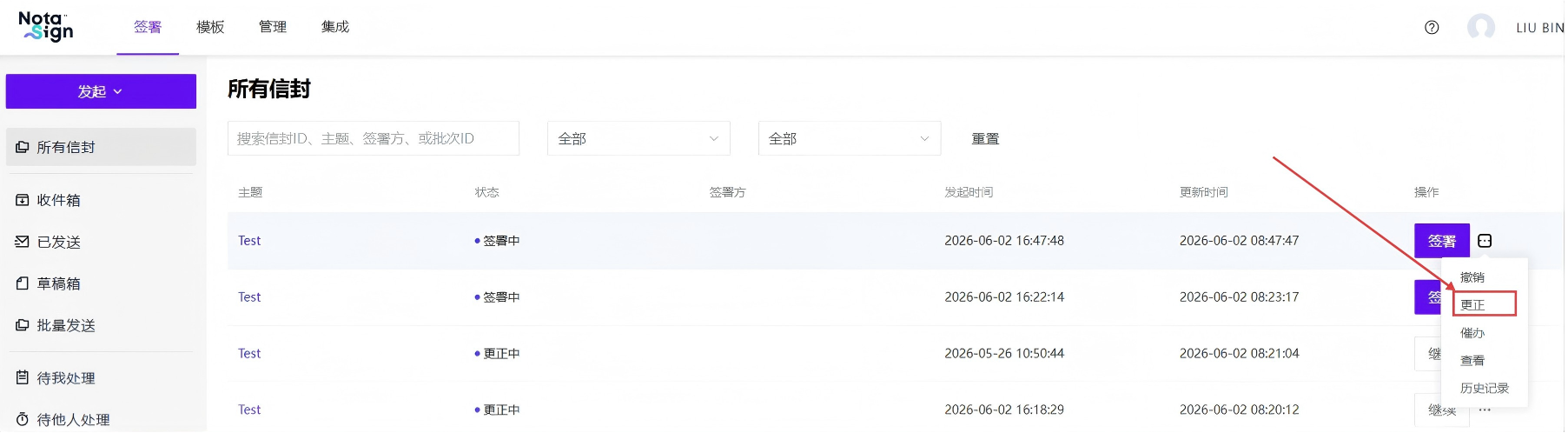Click the envelope search input field
Image resolution: width=1568 pixels, height=433 pixels.
374,138
